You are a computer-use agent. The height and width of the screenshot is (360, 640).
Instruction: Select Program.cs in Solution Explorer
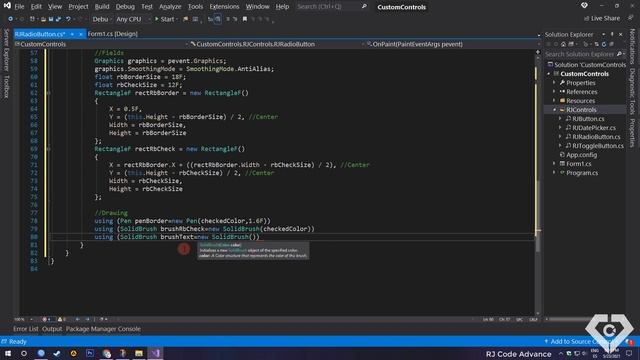582,173
